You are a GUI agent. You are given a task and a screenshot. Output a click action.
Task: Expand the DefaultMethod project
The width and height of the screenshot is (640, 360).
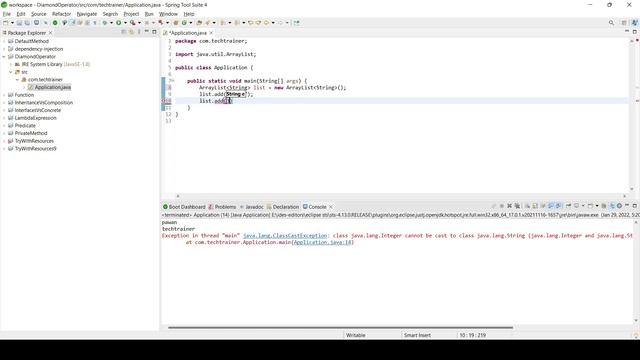[4, 41]
